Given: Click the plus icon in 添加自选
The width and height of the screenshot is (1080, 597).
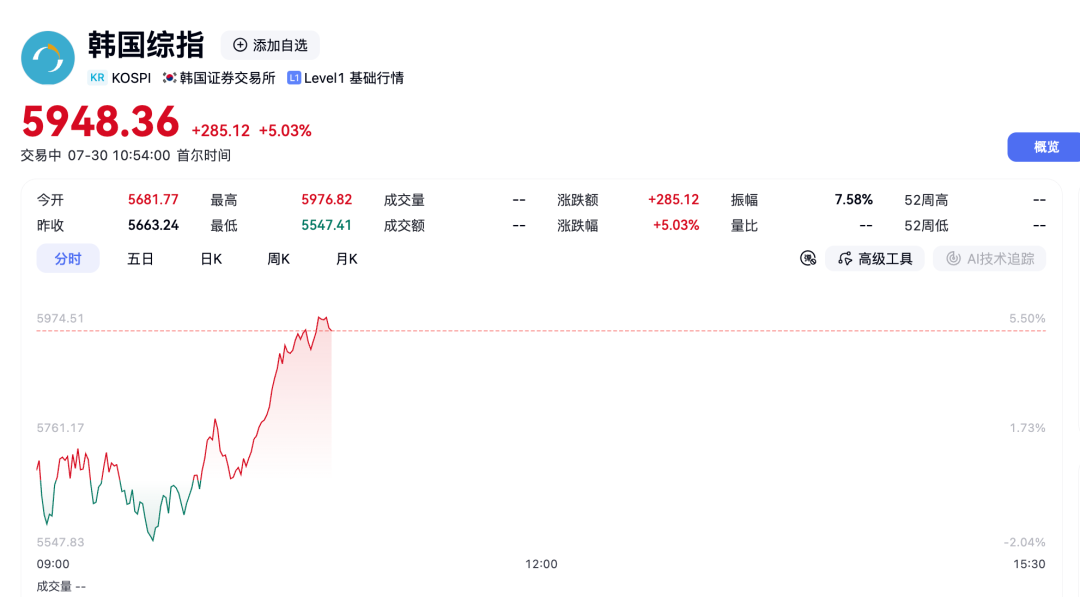Looking at the screenshot, I should coord(240,45).
